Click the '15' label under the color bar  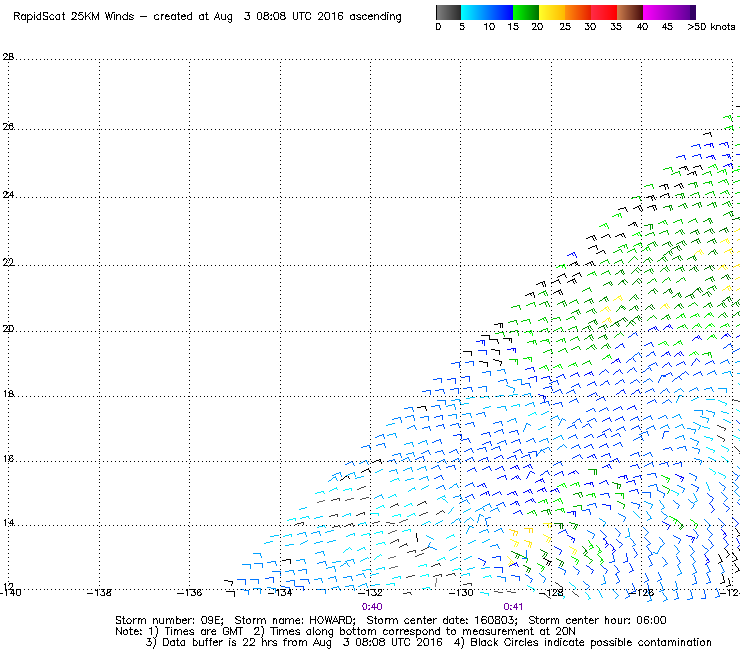click(513, 26)
